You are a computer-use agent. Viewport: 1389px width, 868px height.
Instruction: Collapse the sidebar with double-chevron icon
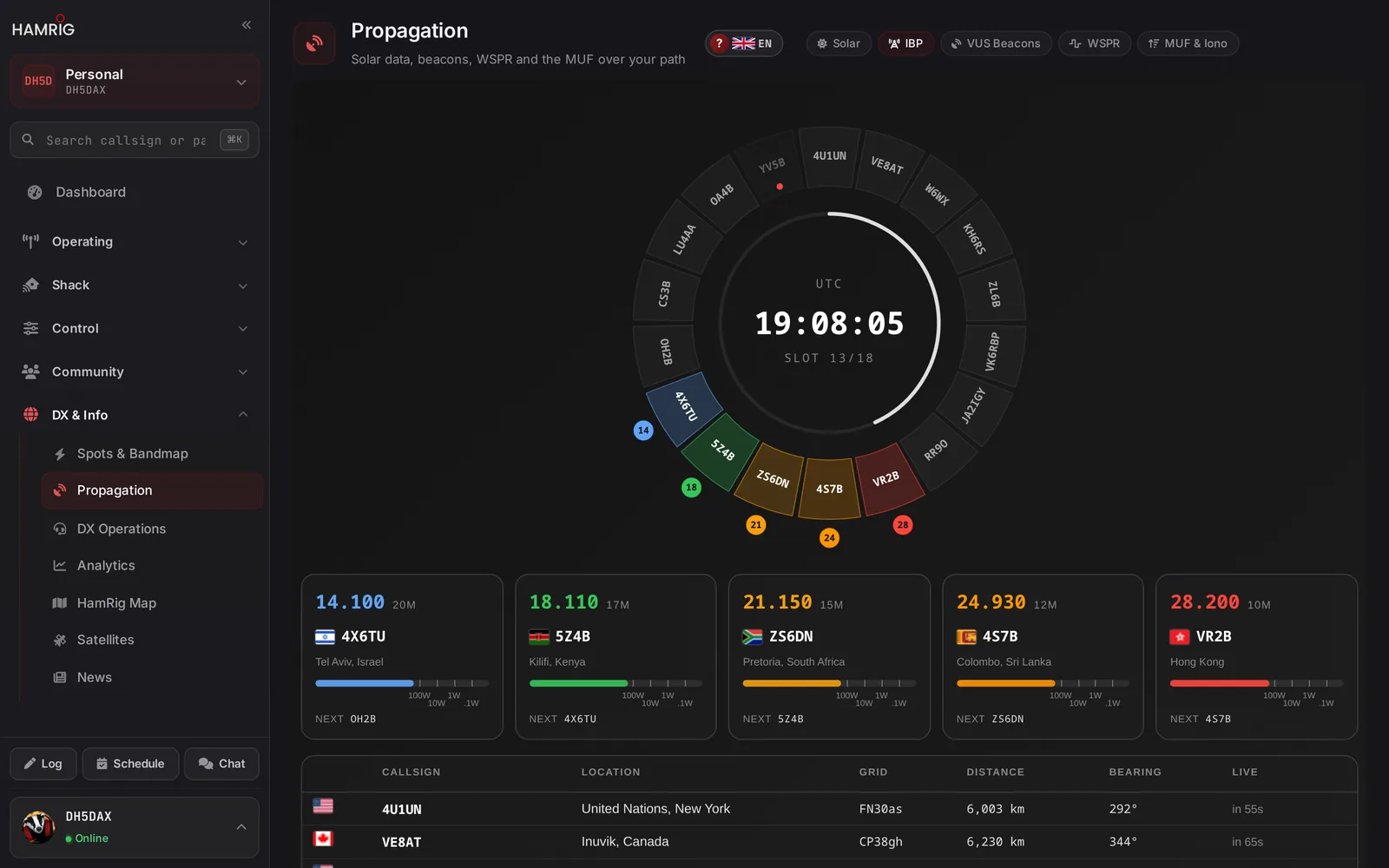coord(247,25)
